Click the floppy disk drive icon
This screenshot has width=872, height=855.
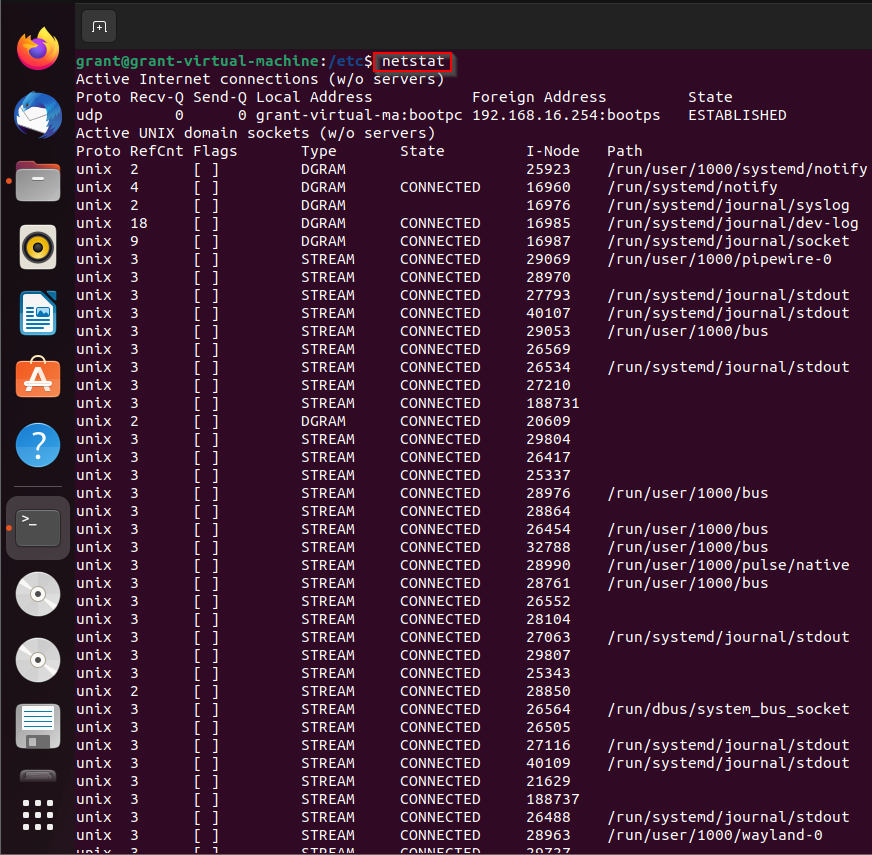(x=37, y=726)
